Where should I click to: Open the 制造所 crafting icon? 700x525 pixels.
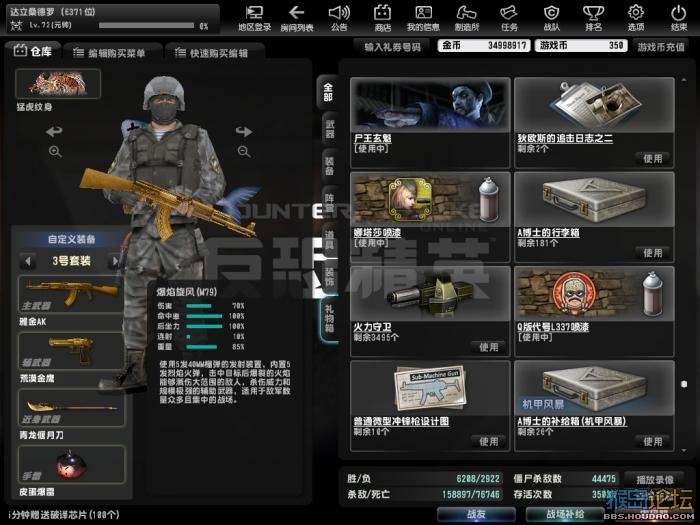click(467, 18)
